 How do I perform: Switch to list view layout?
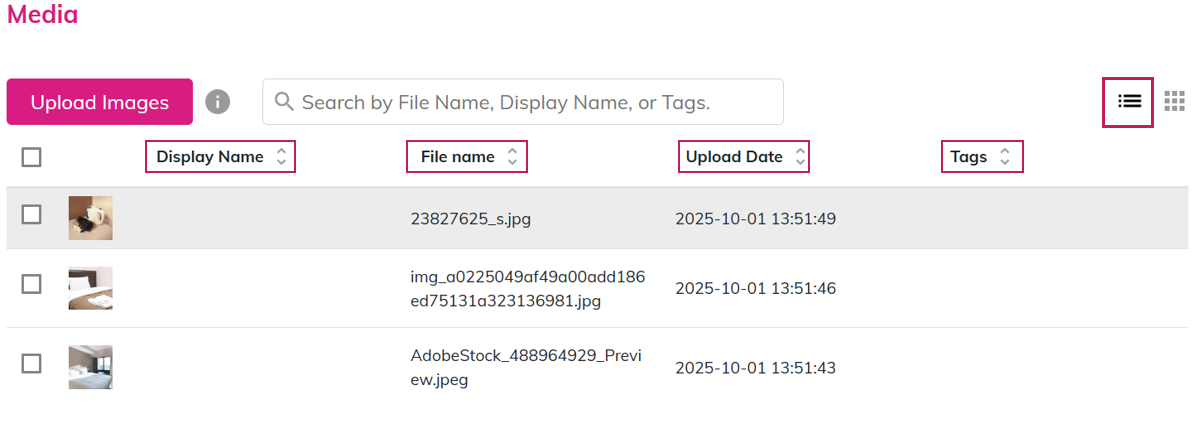(x=1128, y=102)
